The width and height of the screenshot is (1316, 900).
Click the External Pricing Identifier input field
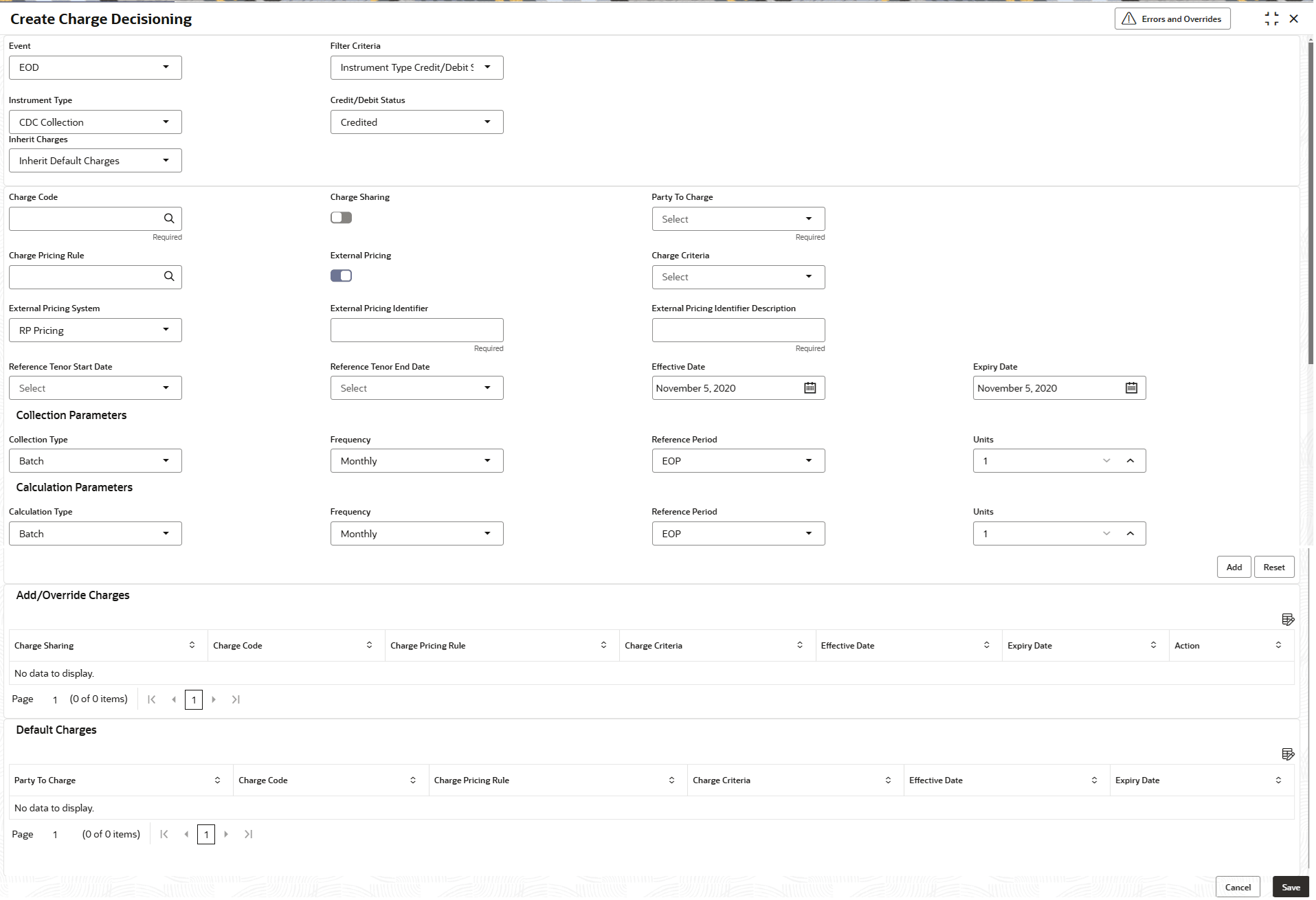416,330
